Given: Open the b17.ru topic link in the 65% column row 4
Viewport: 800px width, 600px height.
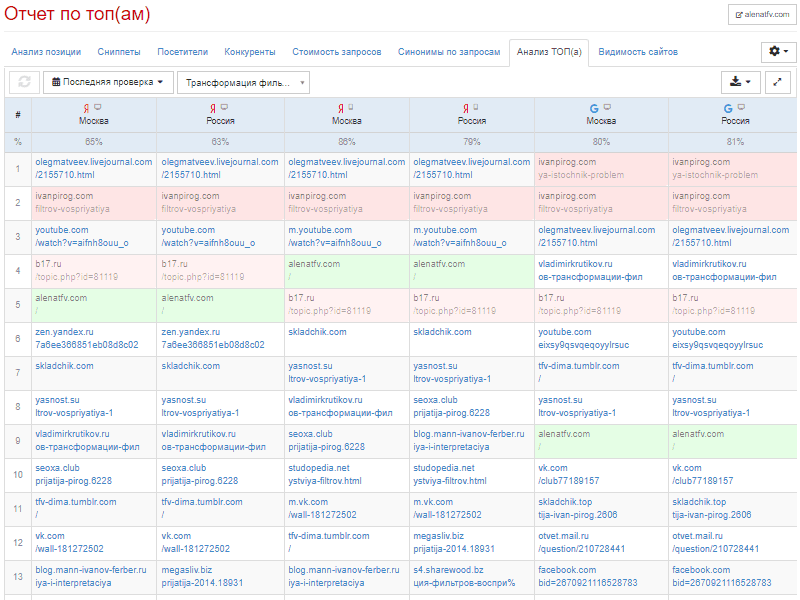Looking at the screenshot, I should [x=77, y=270].
